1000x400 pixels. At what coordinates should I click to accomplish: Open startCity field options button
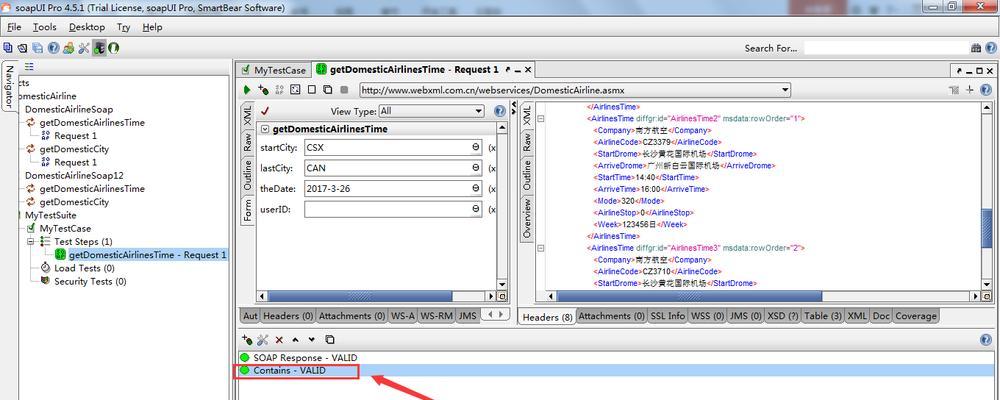(476, 148)
